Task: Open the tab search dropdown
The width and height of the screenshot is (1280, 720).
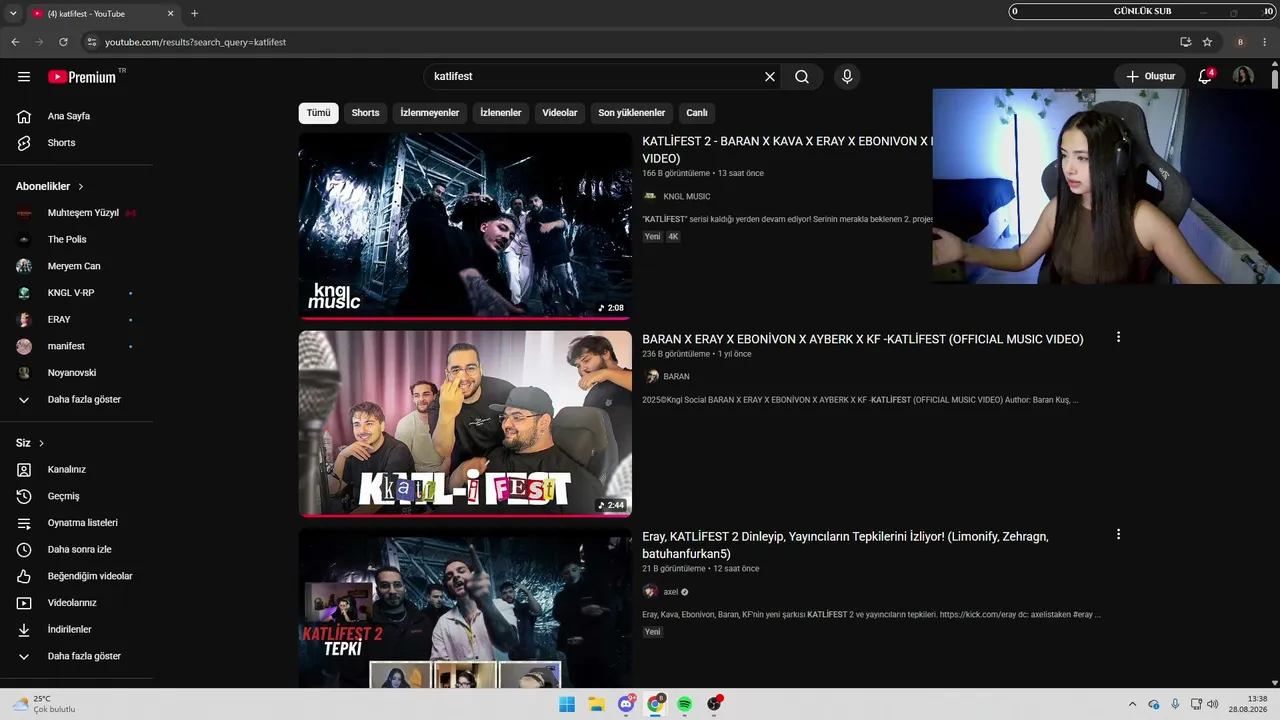Action: point(13,14)
